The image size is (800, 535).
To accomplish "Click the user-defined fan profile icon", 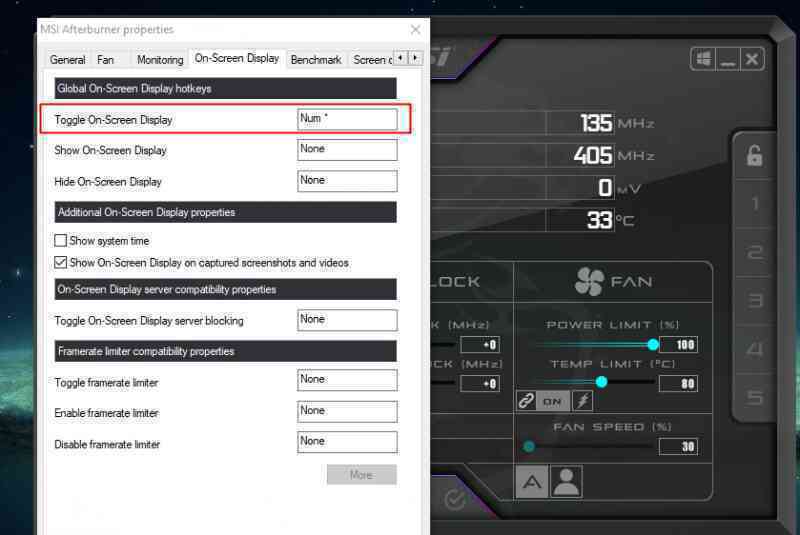I will 566,481.
